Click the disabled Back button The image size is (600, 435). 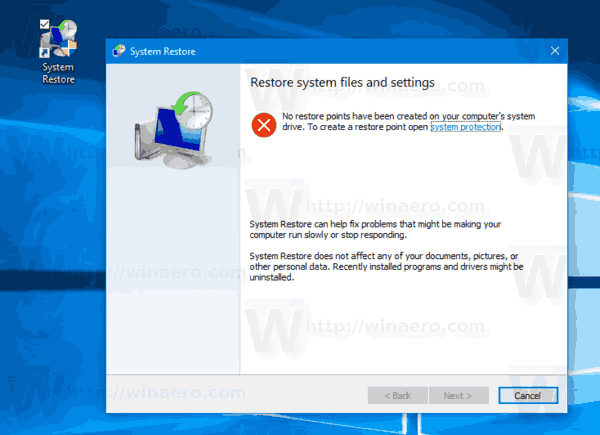coord(398,395)
